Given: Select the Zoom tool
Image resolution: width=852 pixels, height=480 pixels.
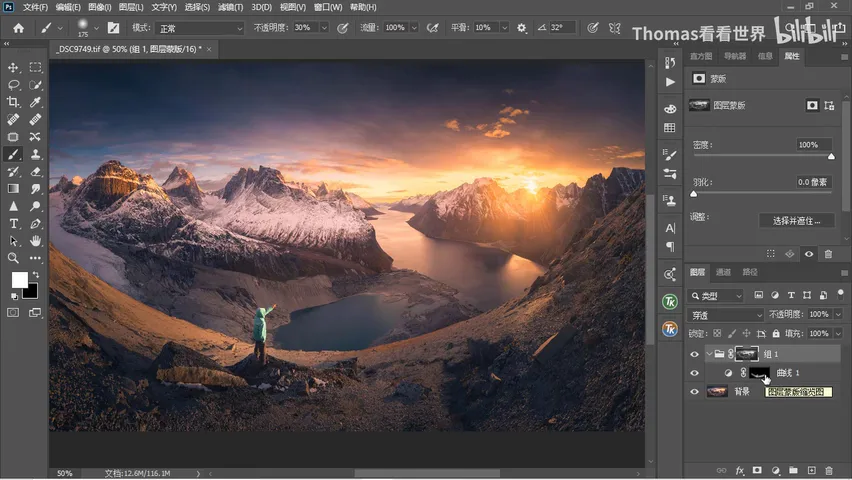Looking at the screenshot, I should (x=13, y=258).
